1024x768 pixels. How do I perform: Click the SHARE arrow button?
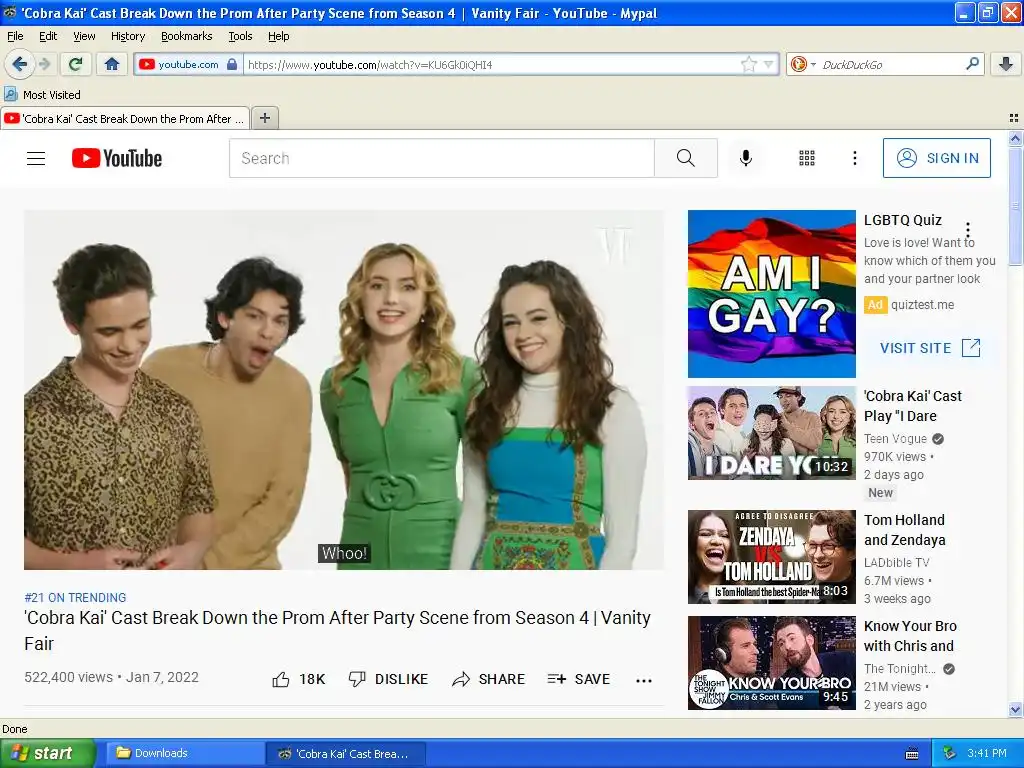(x=488, y=679)
